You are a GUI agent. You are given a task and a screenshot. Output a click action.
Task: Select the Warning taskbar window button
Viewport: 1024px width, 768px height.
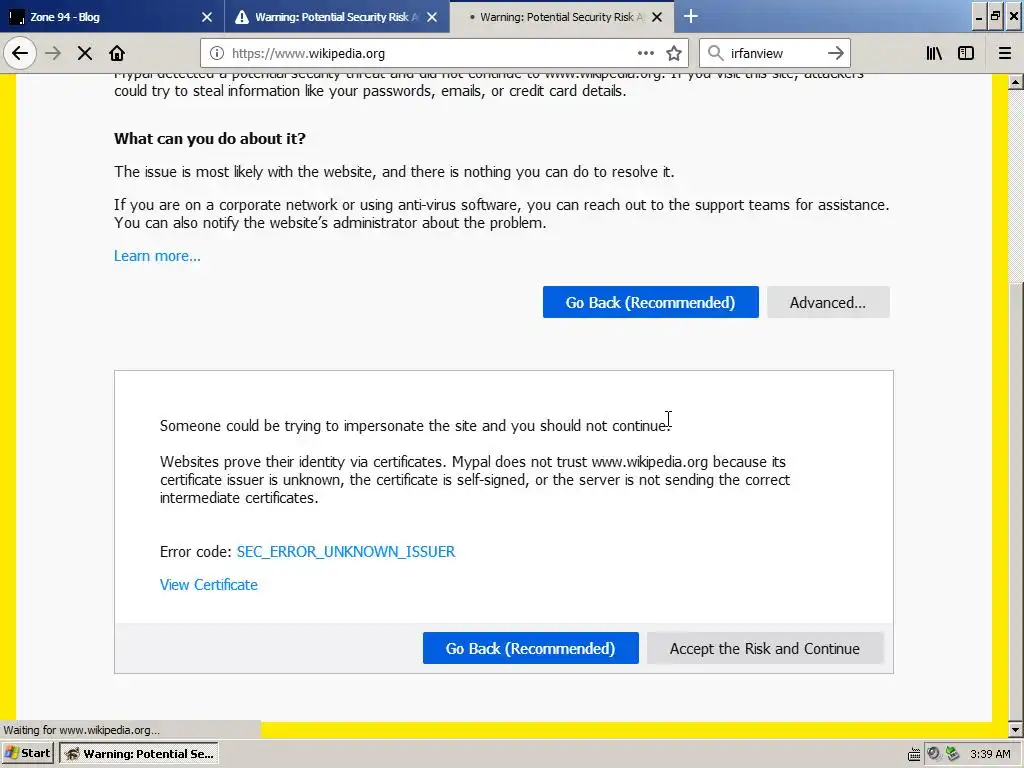point(139,754)
